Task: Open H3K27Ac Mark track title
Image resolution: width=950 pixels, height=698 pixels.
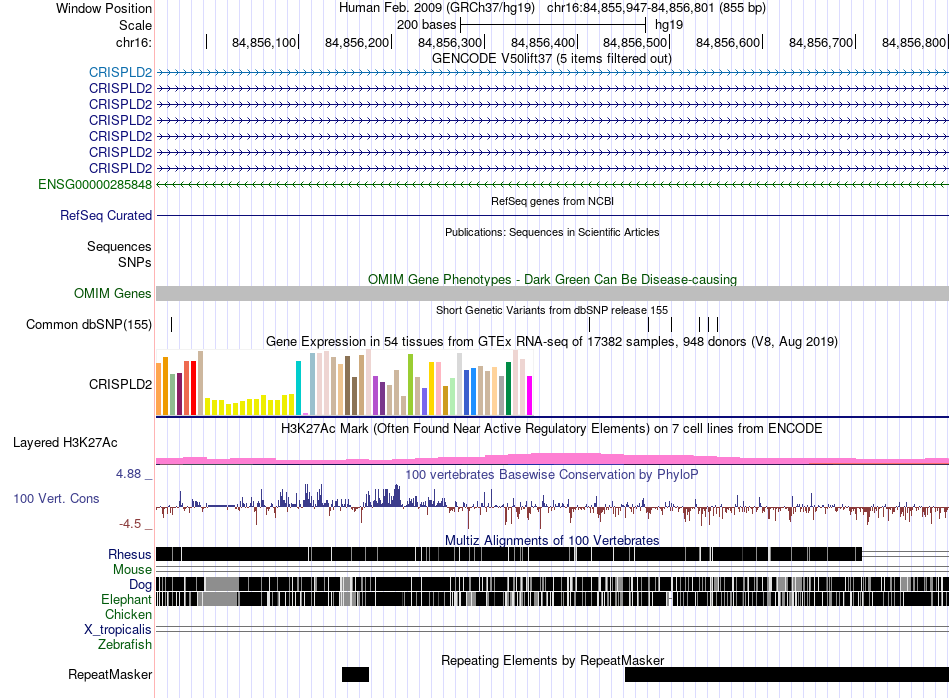Action: click(552, 429)
